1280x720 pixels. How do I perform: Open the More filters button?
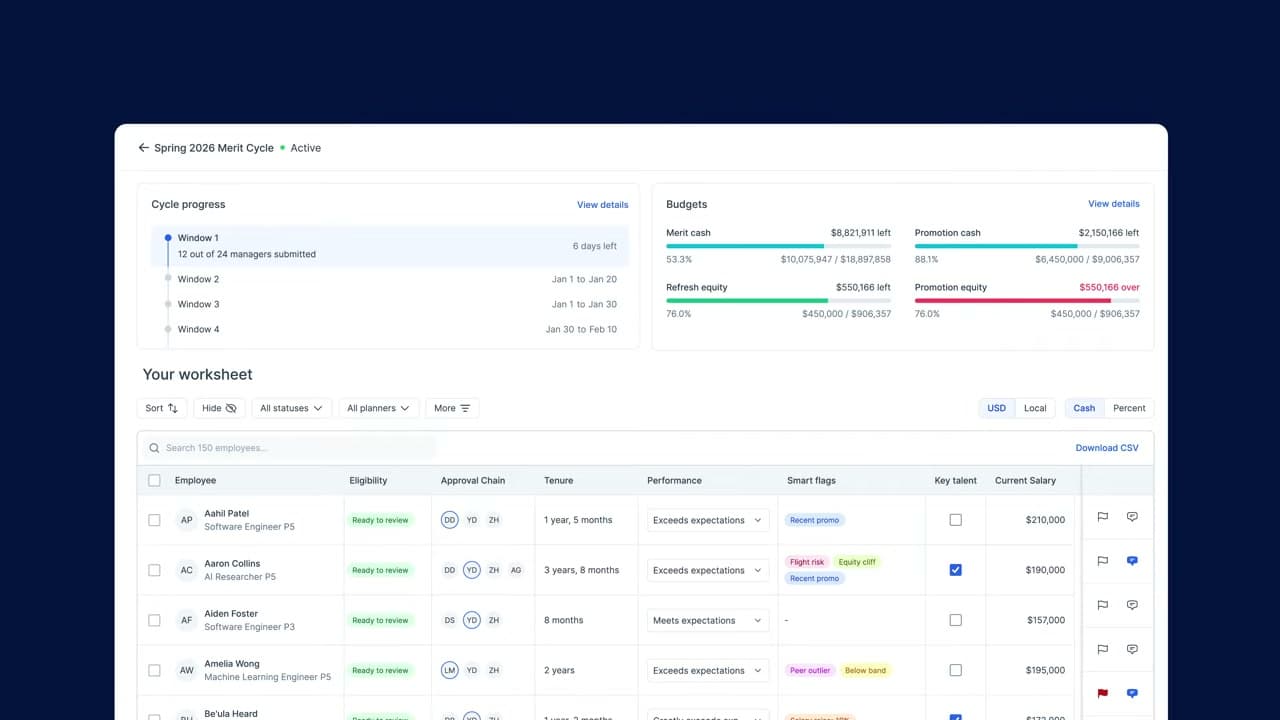click(x=452, y=408)
